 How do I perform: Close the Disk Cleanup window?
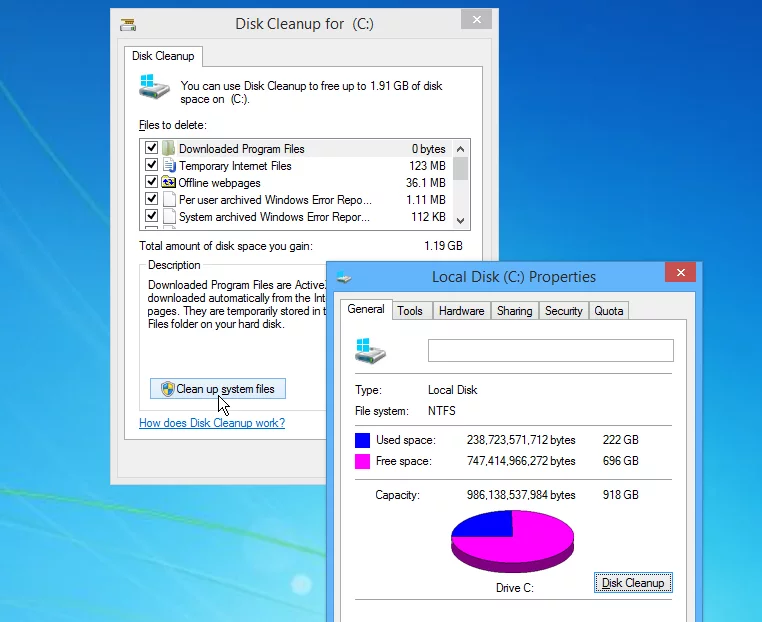(x=477, y=19)
